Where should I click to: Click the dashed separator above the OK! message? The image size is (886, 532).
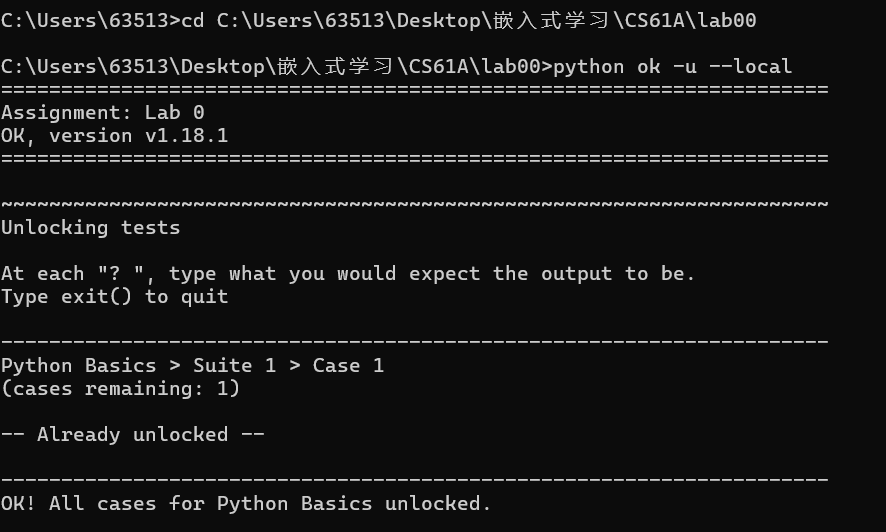point(415,480)
